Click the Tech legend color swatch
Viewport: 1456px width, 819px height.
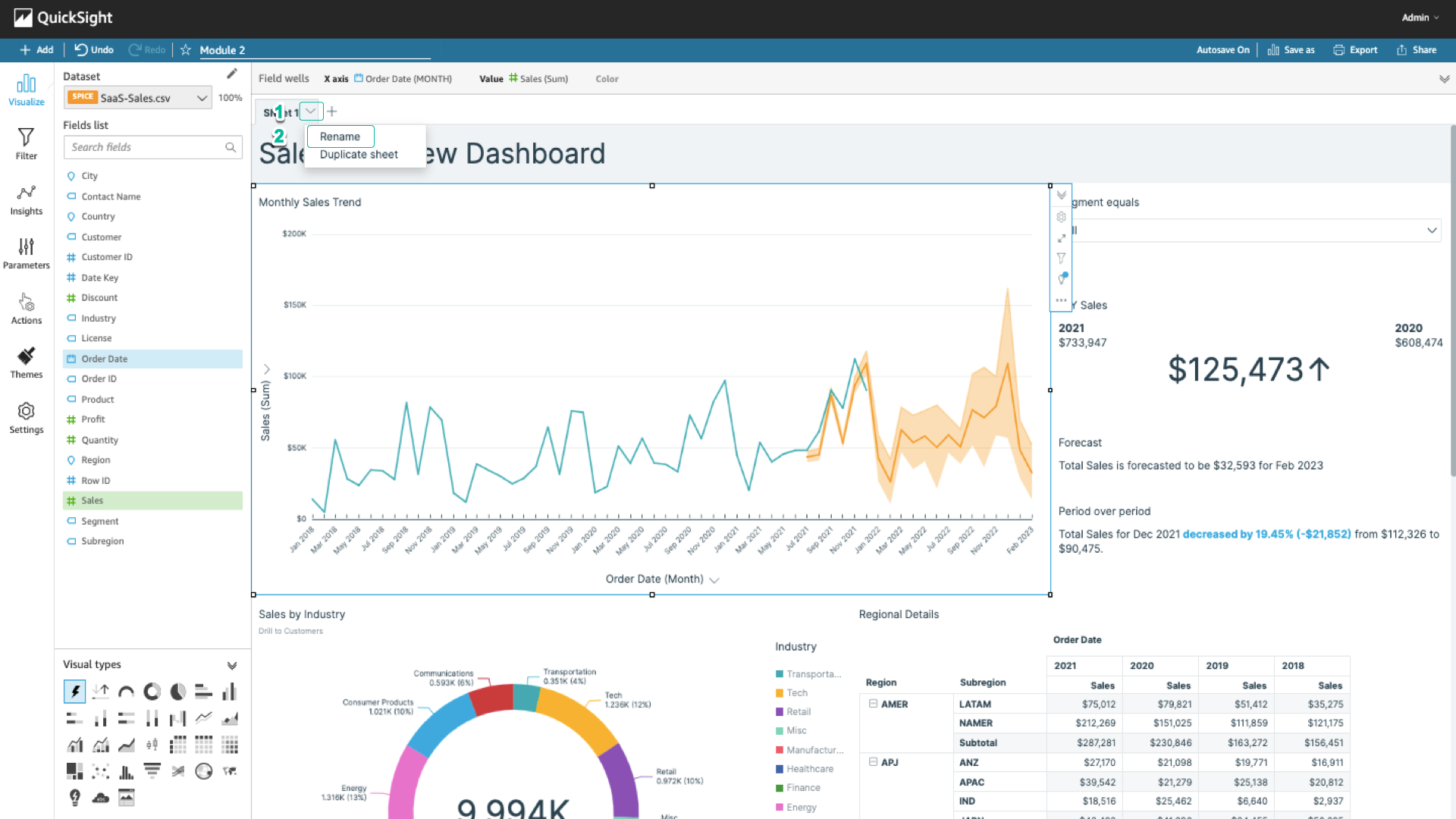(780, 693)
